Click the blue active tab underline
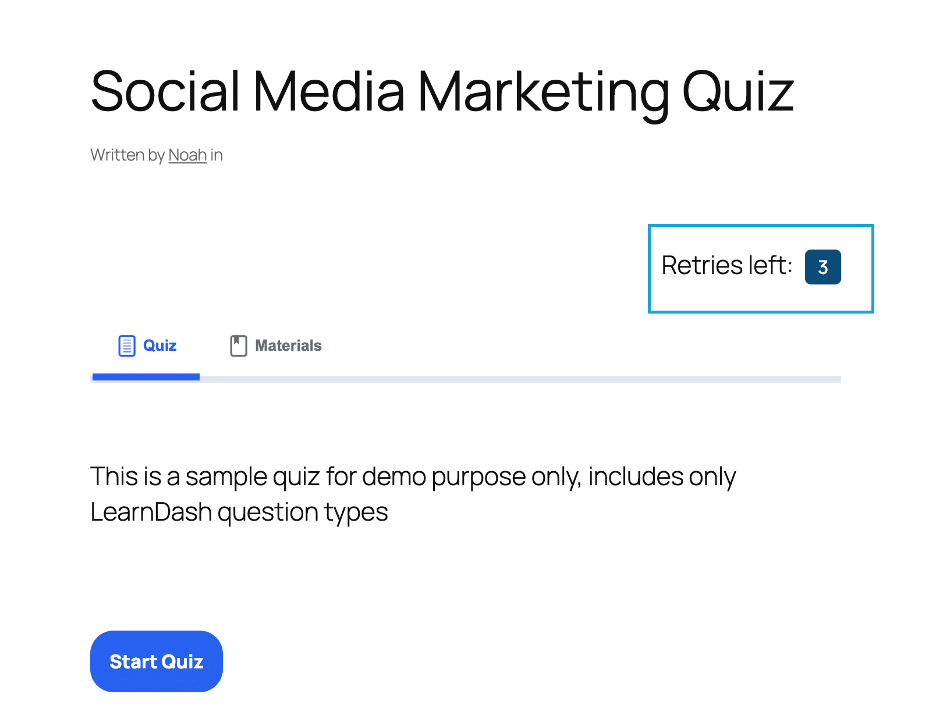This screenshot has width=936, height=726. click(x=146, y=377)
